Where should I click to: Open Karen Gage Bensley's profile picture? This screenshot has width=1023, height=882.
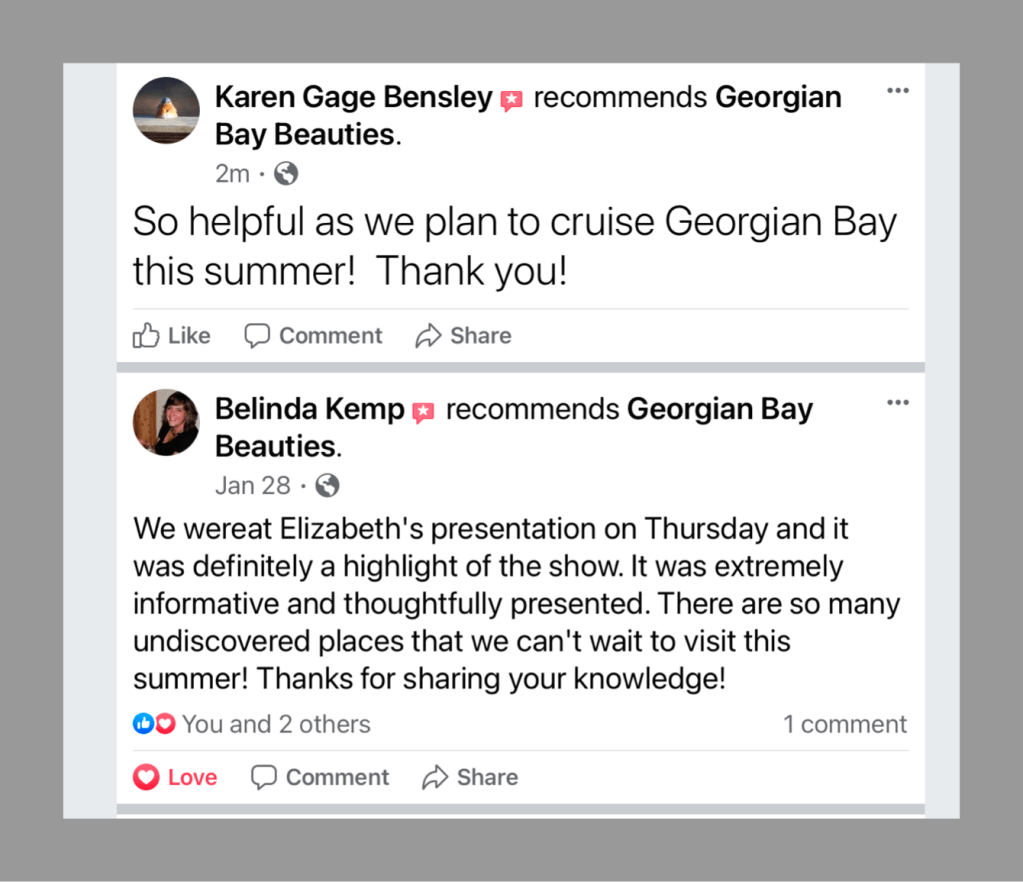[x=166, y=110]
